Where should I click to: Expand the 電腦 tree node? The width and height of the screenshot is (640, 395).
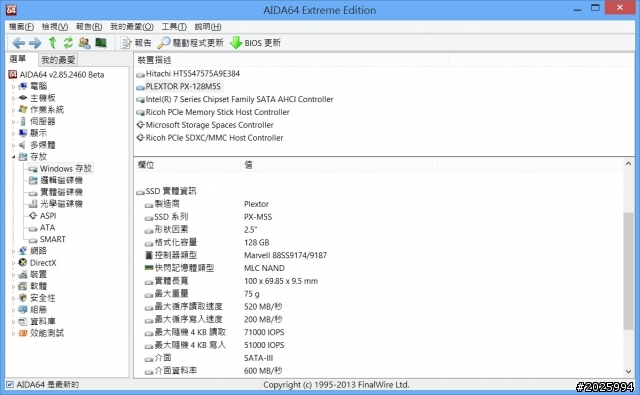click(x=13, y=87)
